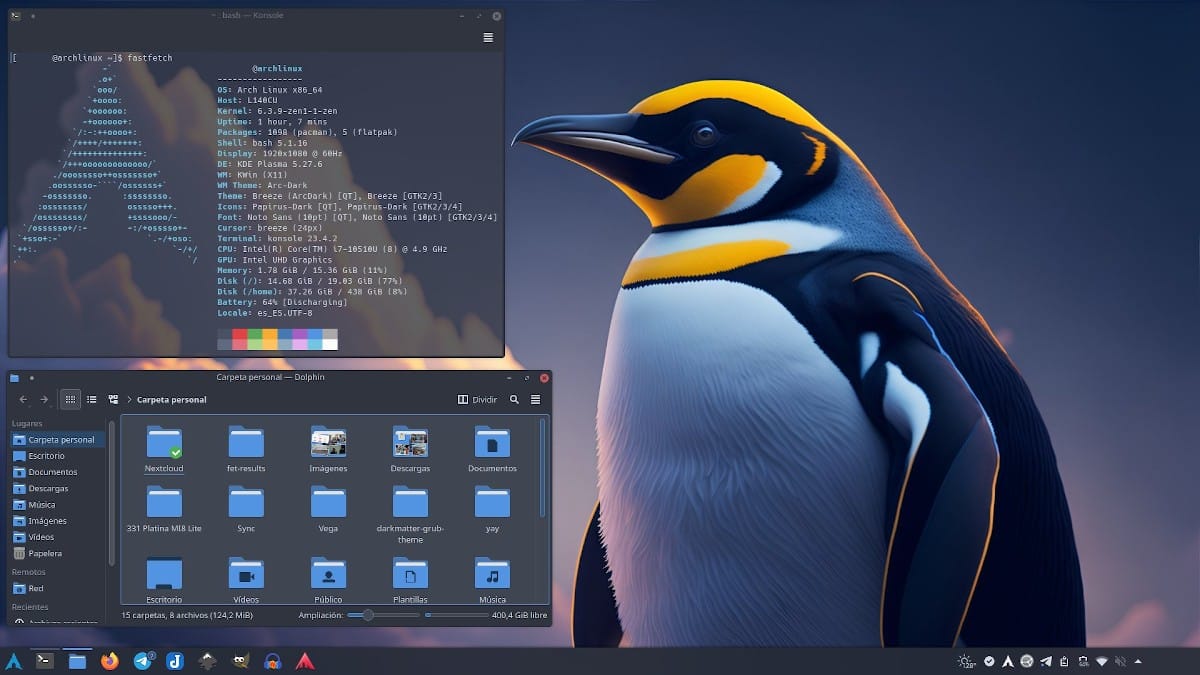Open Telegram from the taskbar launchers
The image size is (1200, 675).
coord(142,660)
